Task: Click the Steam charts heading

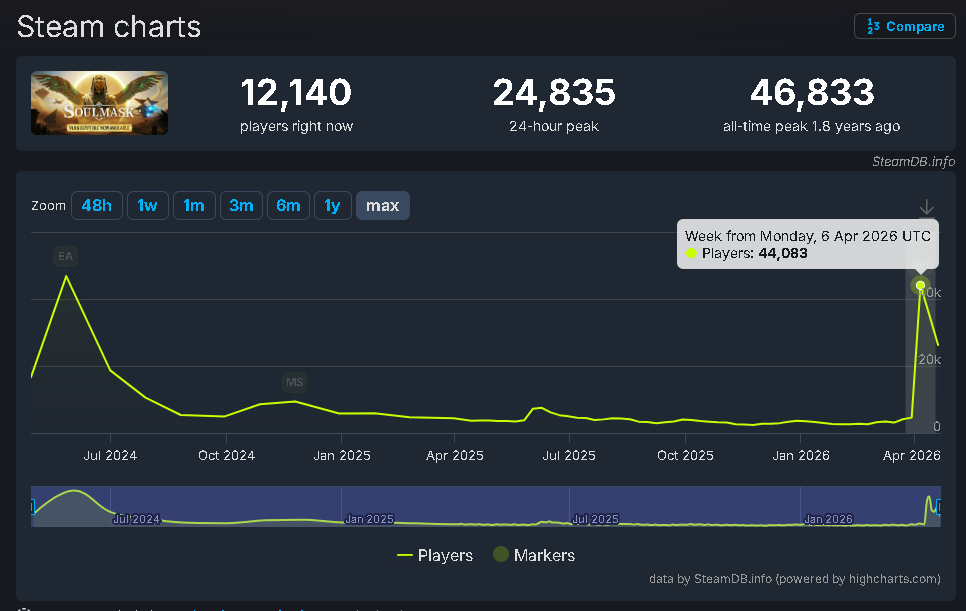Action: point(109,27)
